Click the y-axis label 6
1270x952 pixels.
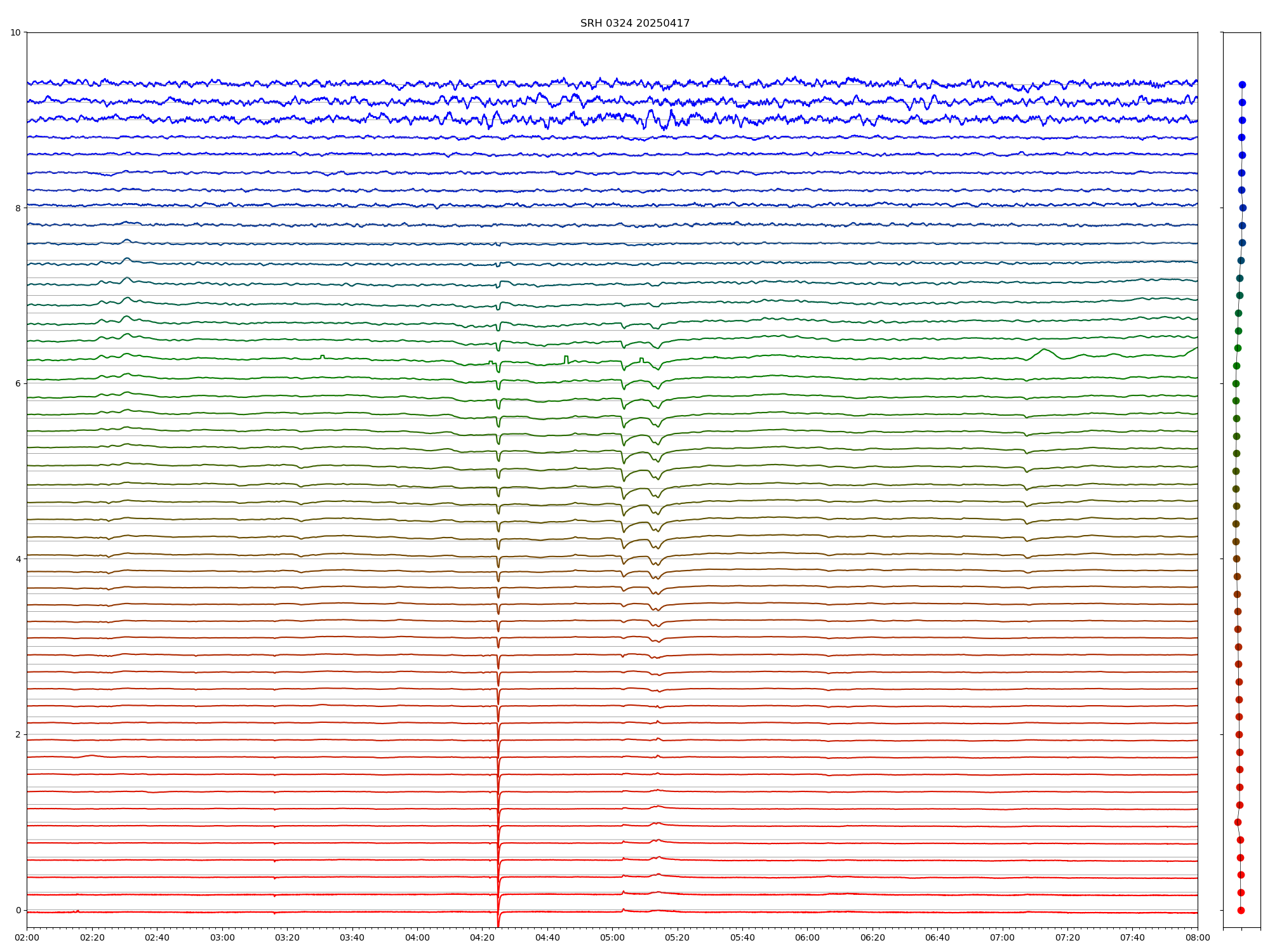(x=18, y=383)
